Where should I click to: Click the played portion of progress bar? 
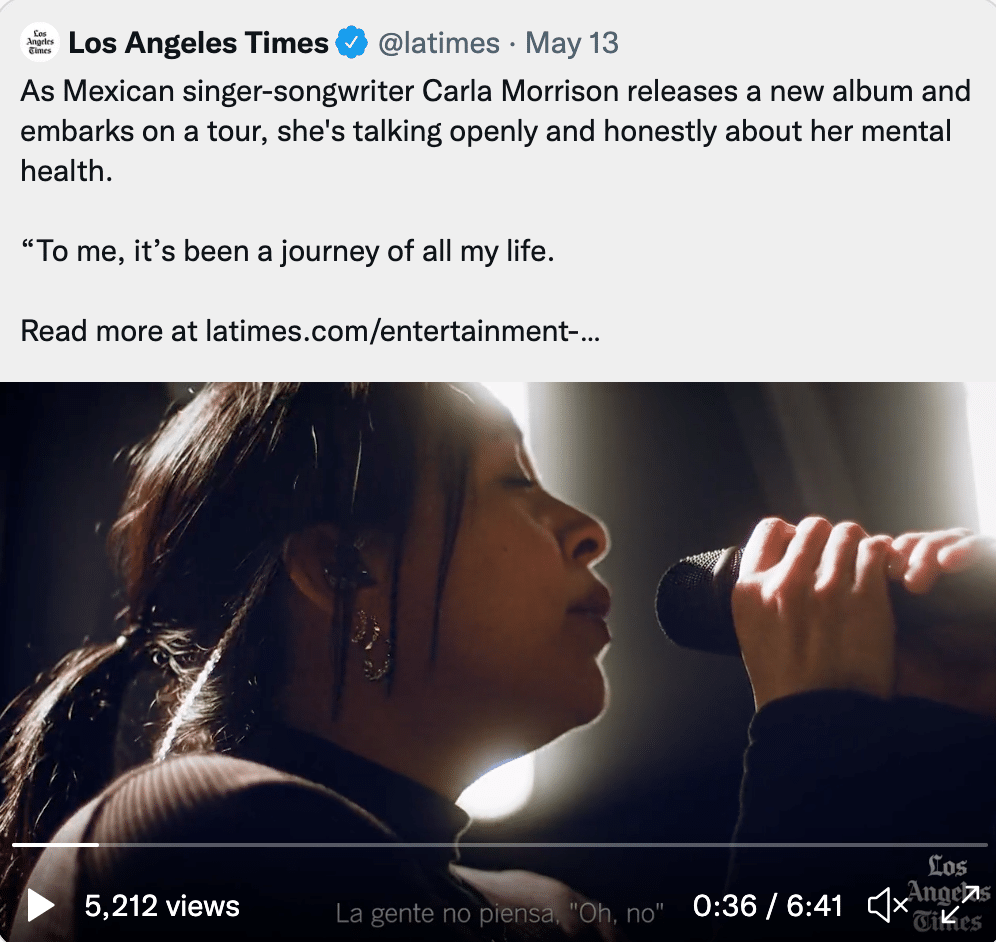55,845
